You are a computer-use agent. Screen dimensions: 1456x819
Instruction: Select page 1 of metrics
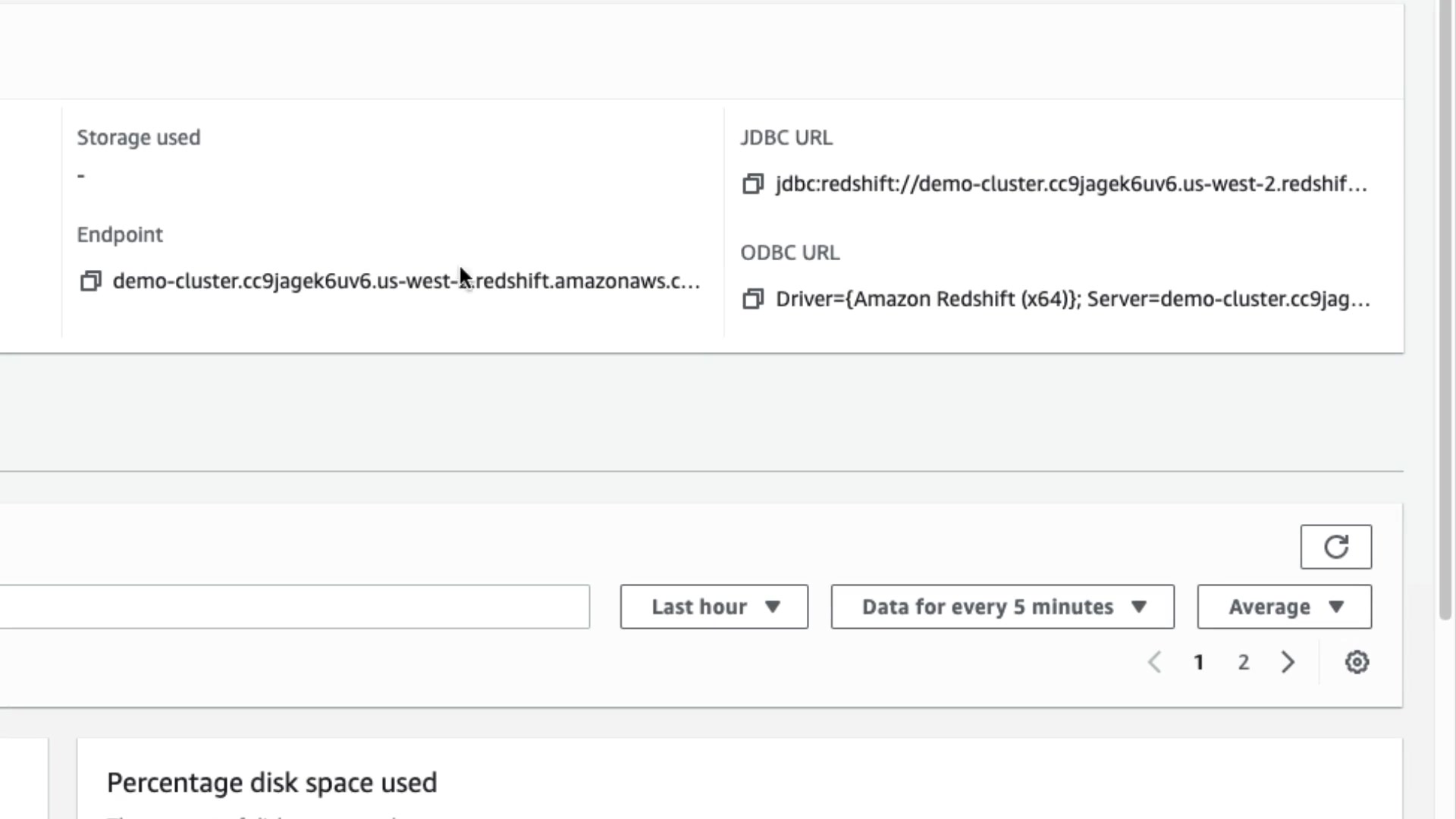point(1199,662)
